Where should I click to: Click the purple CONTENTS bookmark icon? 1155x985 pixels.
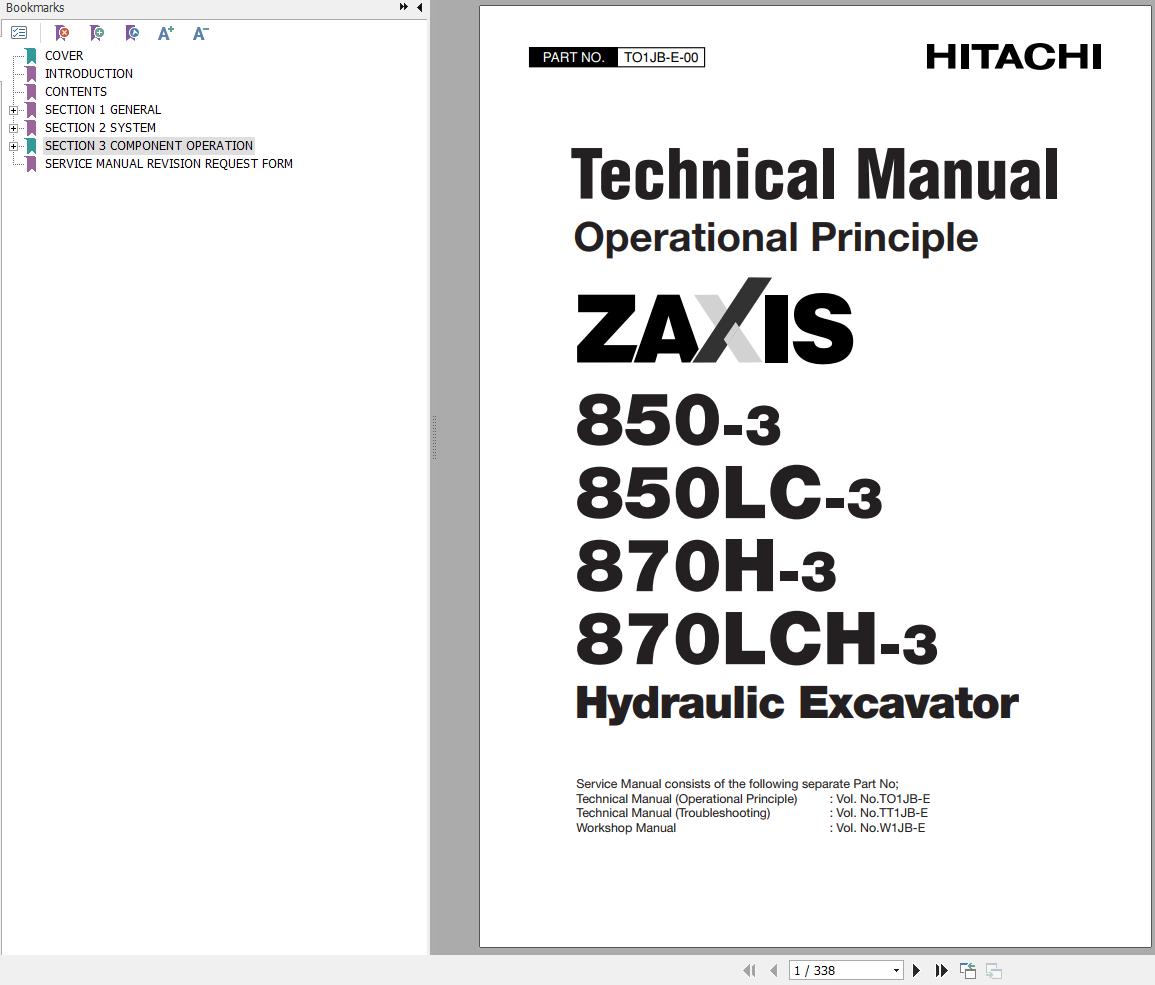32,91
